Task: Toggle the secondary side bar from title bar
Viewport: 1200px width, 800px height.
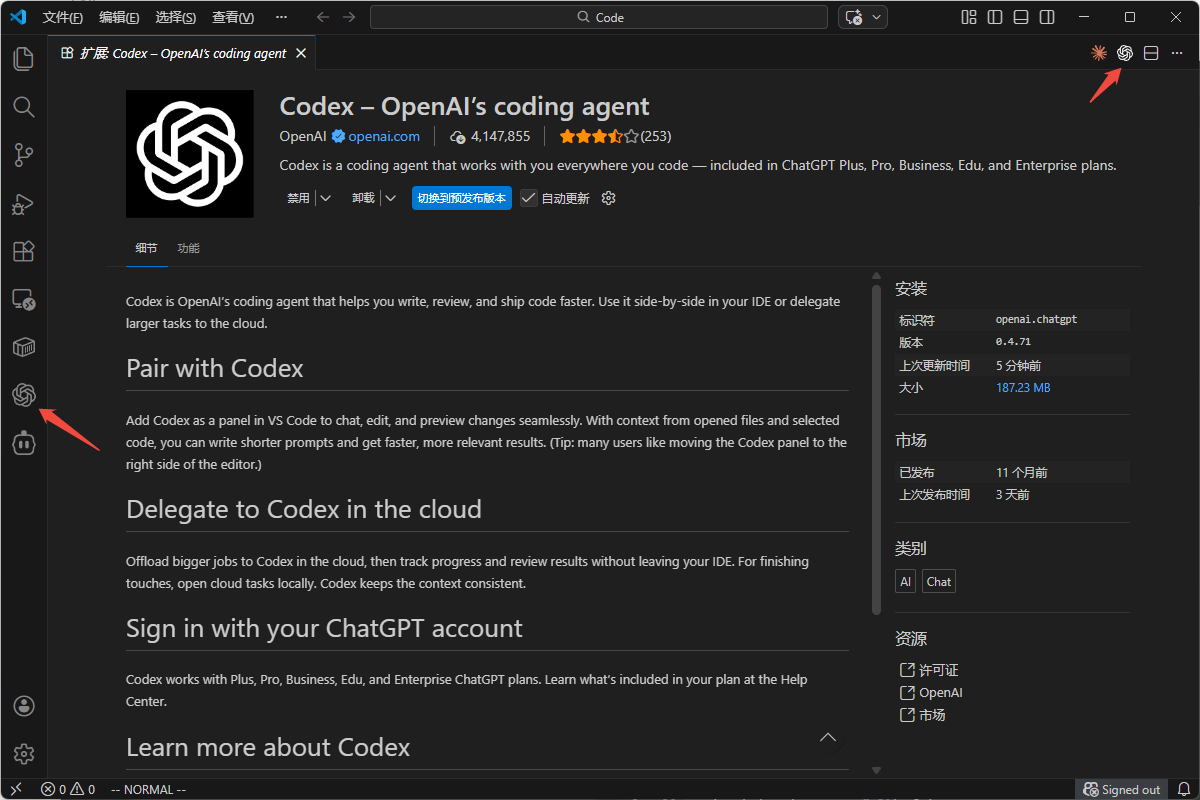Action: pos(1046,17)
